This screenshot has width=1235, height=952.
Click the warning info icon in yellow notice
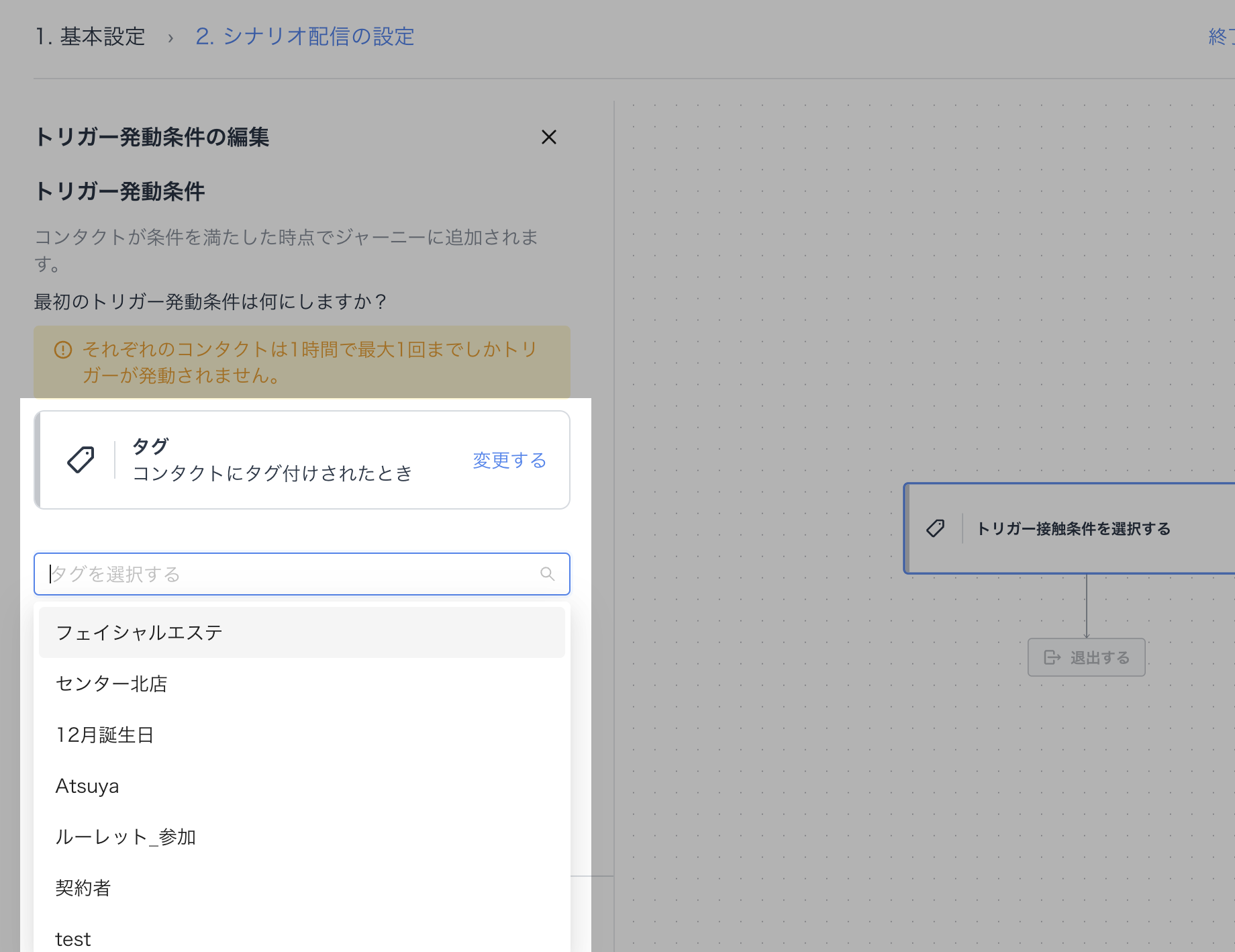point(63,350)
